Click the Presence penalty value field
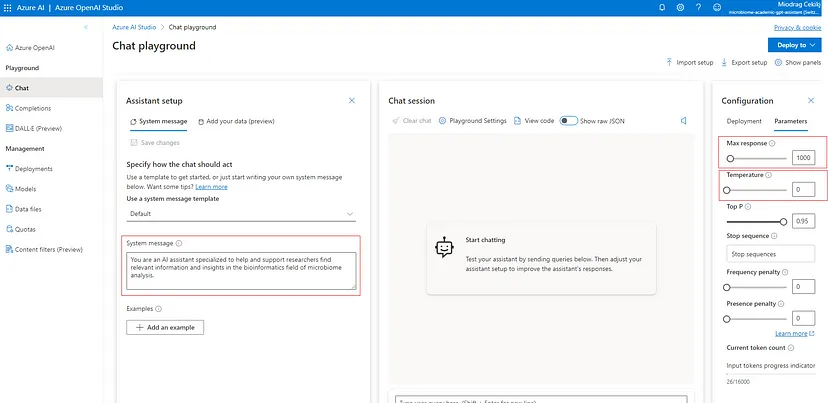 803,318
